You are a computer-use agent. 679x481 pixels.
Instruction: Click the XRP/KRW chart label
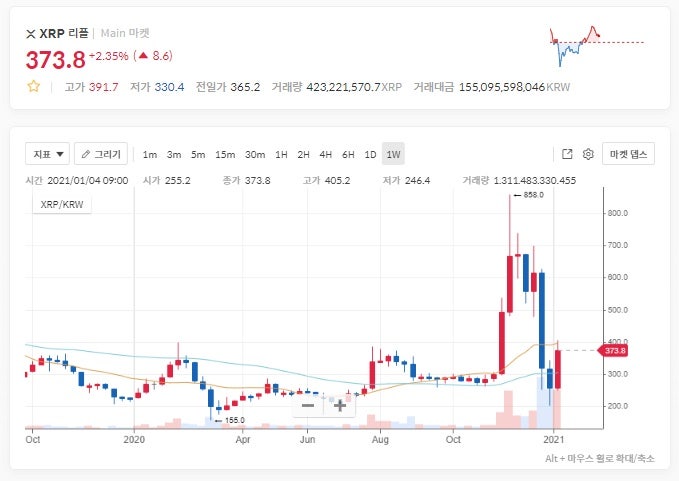(62, 204)
